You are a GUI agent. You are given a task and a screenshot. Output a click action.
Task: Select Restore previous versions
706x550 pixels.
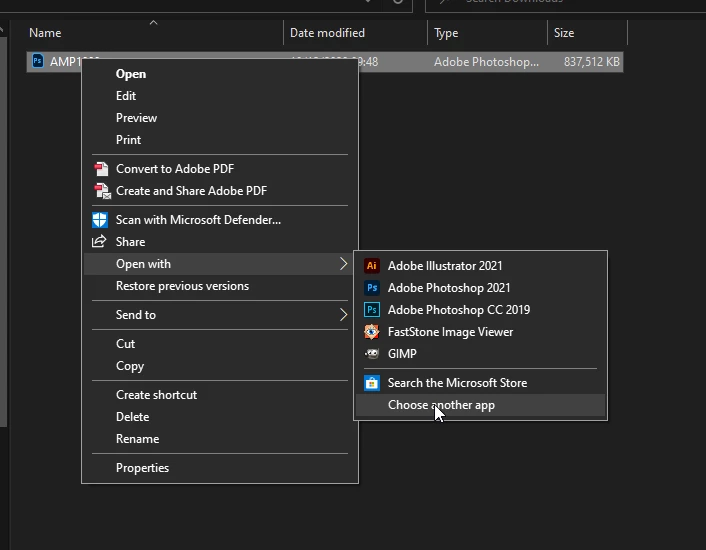click(220, 286)
